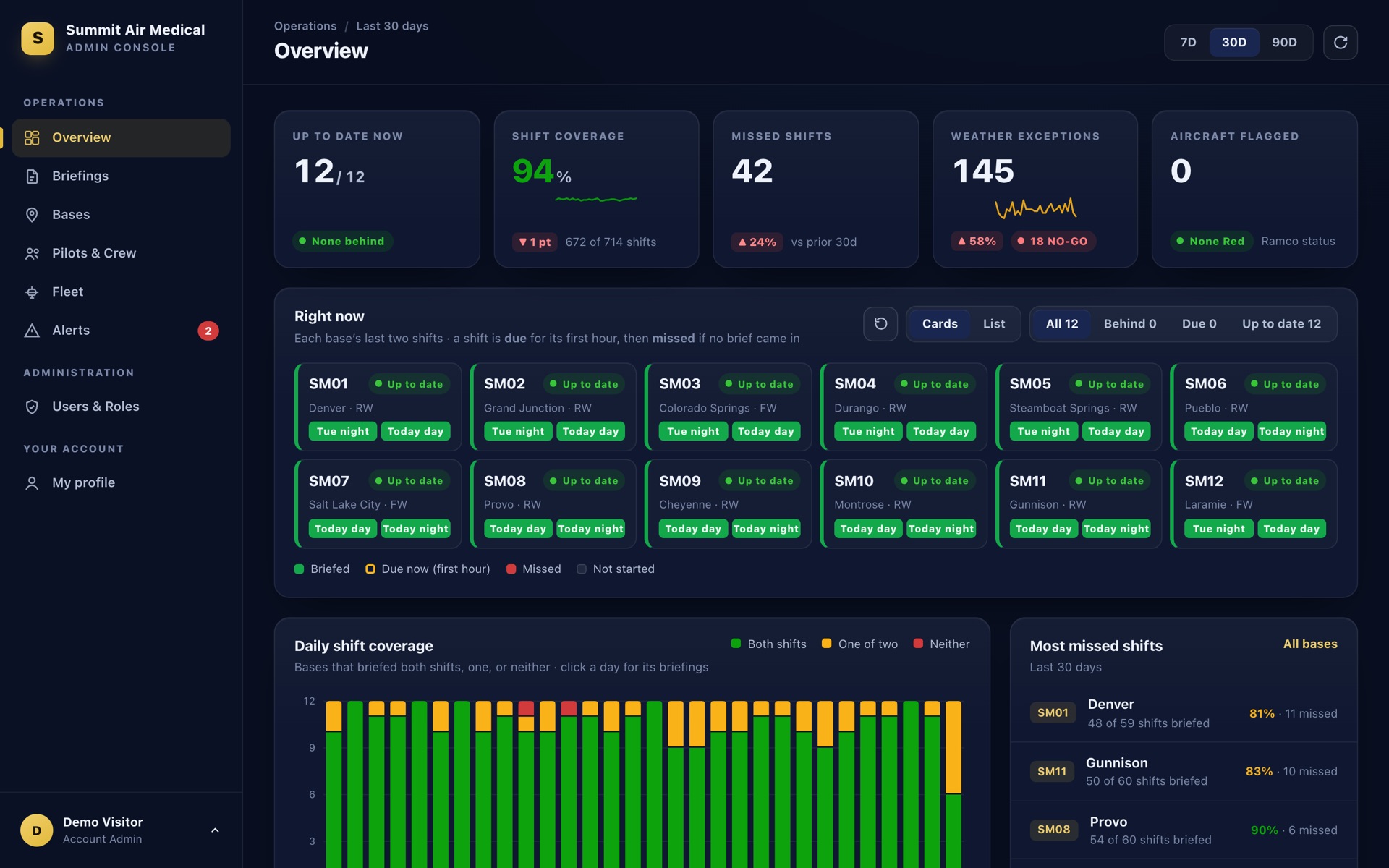Click the Right now panel reset icon

pos(880,324)
